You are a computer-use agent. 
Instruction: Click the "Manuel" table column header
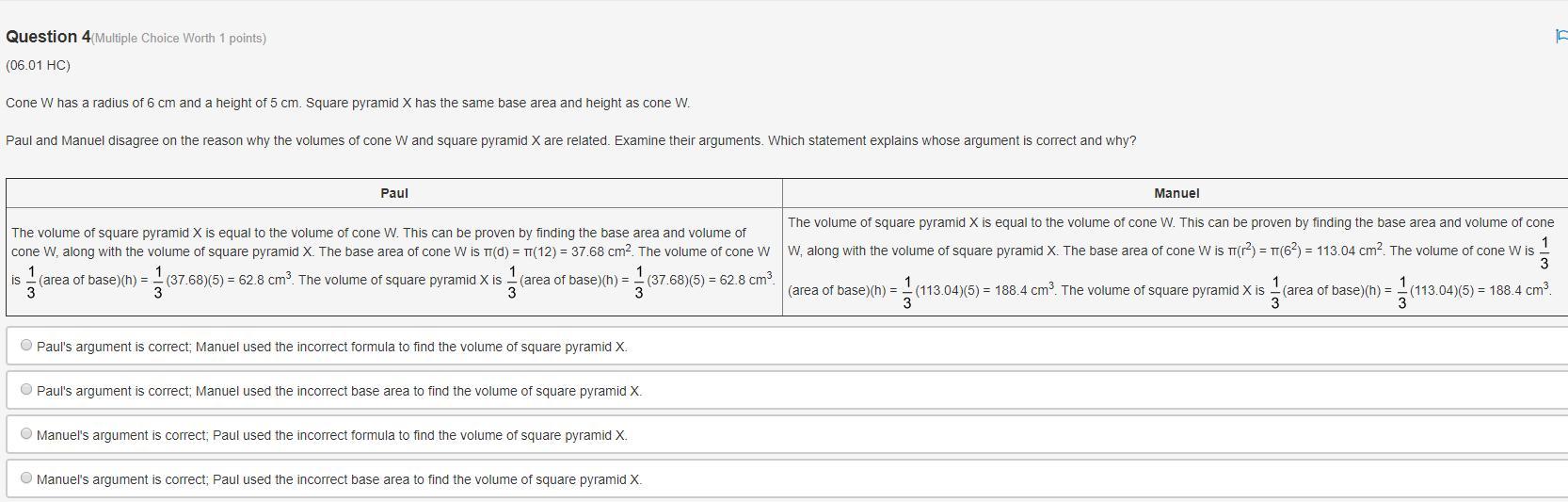point(1176,193)
